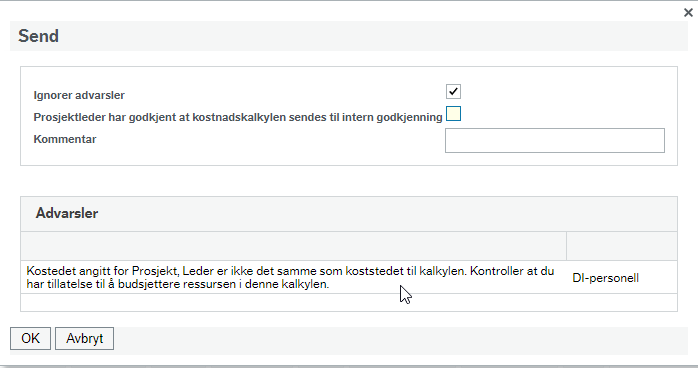Confirm sending with the OK button
Image resolution: width=698 pixels, height=368 pixels.
click(30, 339)
